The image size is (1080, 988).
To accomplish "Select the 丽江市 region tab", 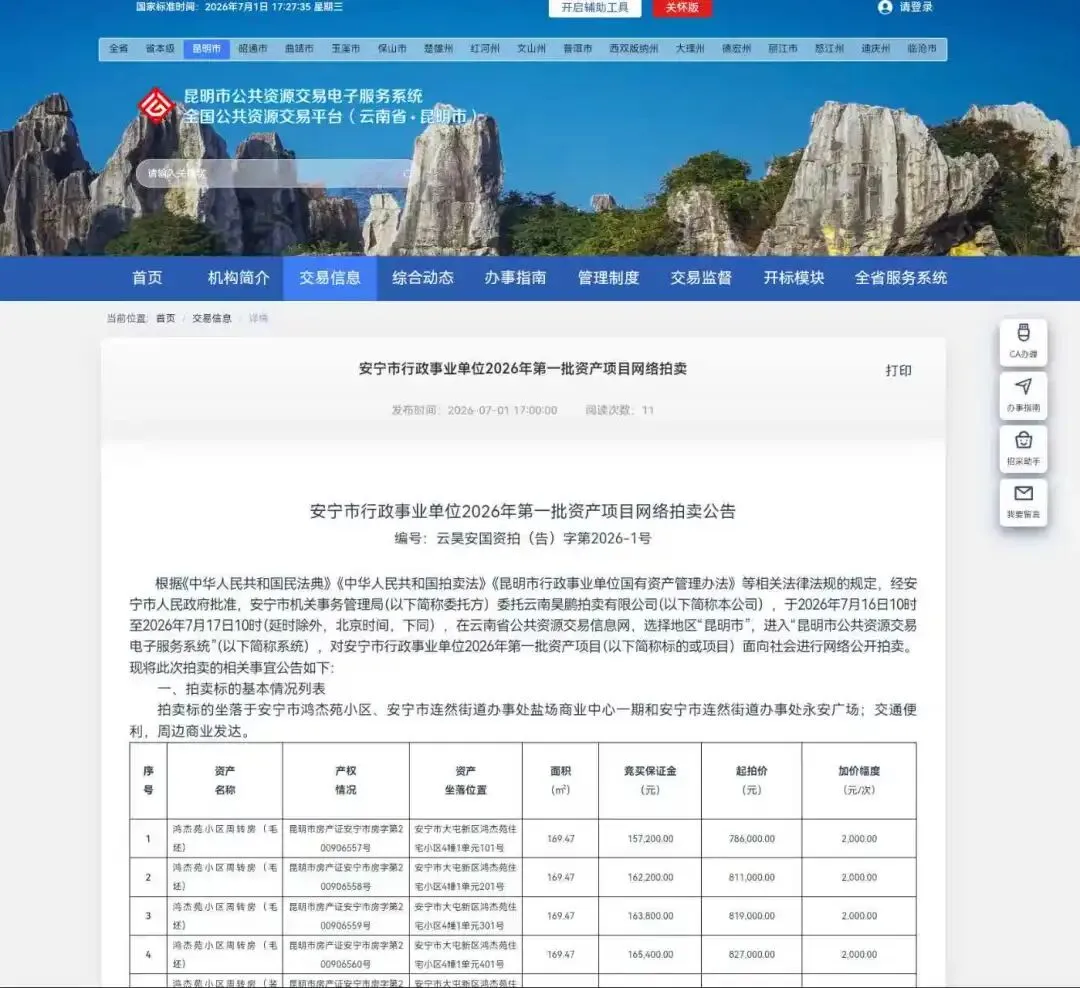I will pyautogui.click(x=782, y=49).
